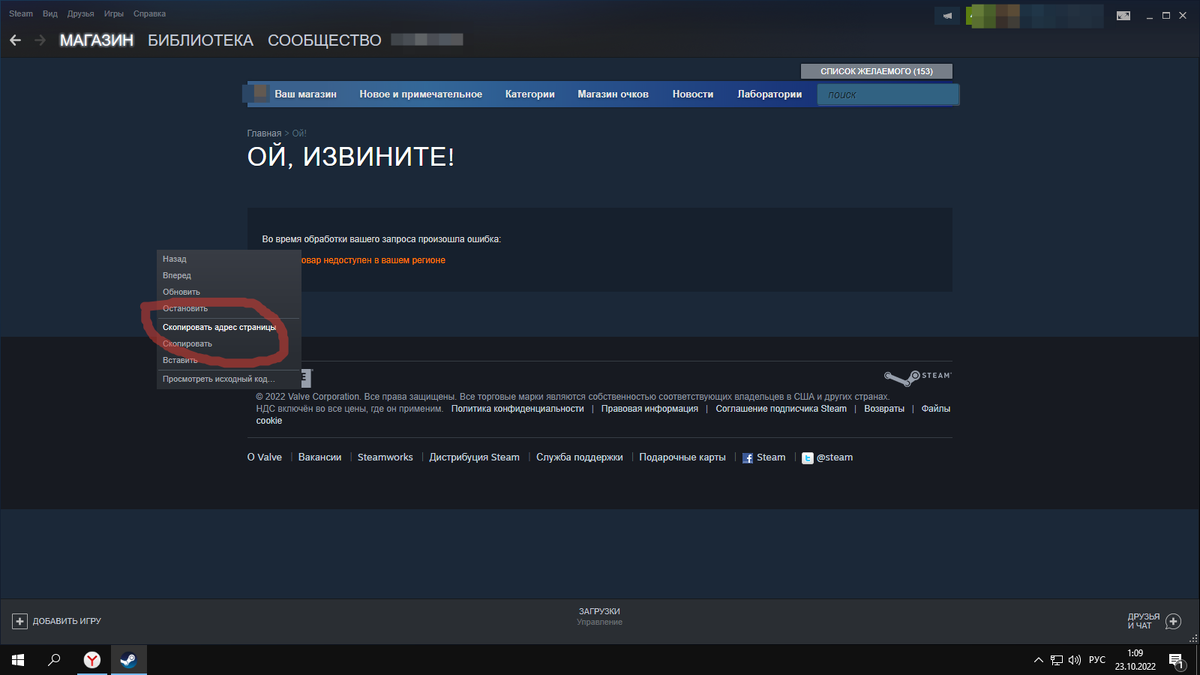1200x675 pixels.
Task: Open the Игры menu
Action: click(x=114, y=14)
